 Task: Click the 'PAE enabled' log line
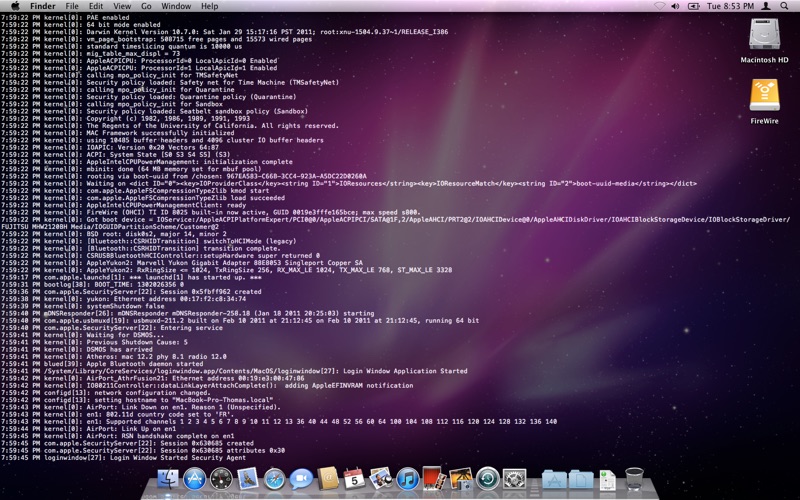66,17
